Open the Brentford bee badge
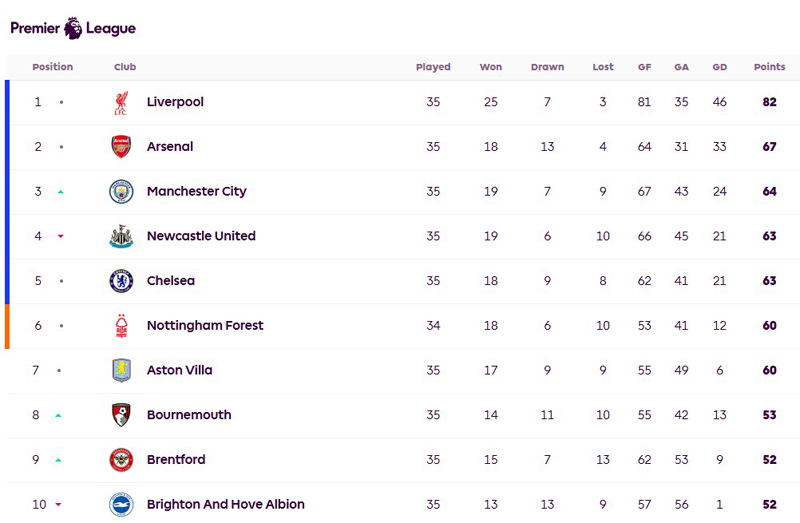This screenshot has height=523, width=800. coord(121,460)
